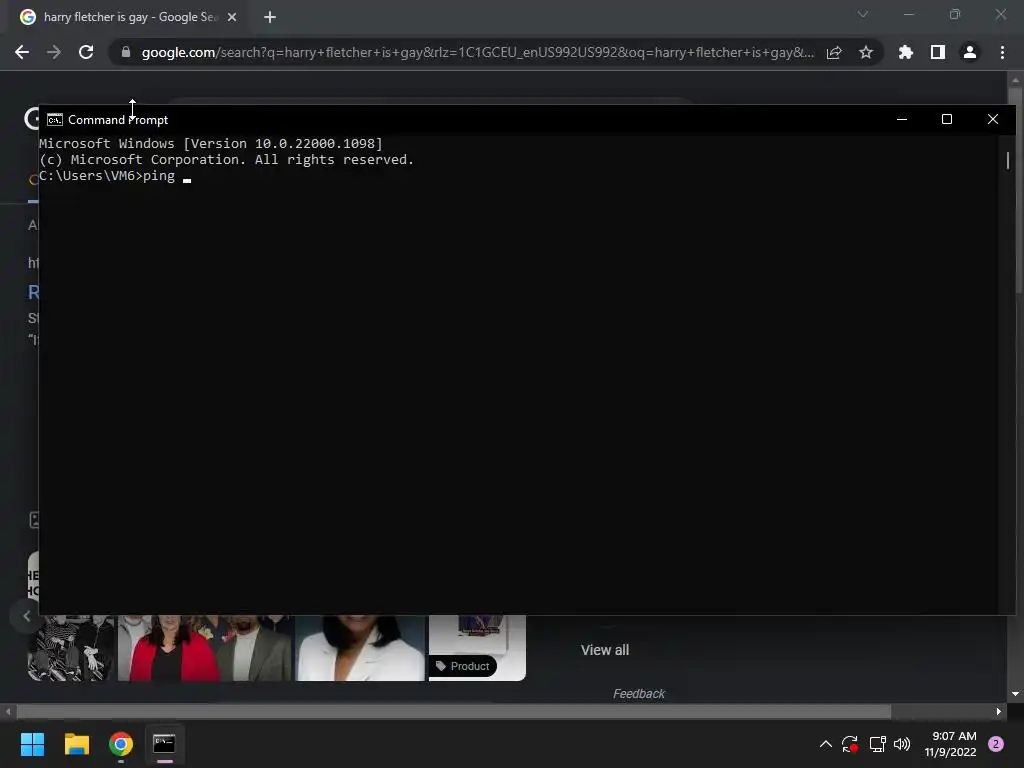1024x768 pixels.
Task: Open the View all link on Google page
Action: point(605,650)
